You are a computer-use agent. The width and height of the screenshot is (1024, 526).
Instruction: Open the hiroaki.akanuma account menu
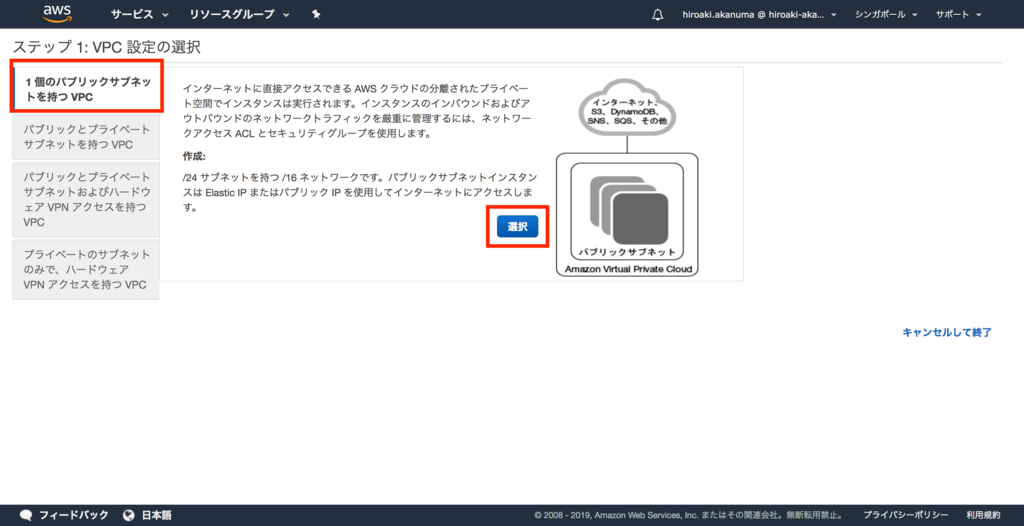(760, 14)
